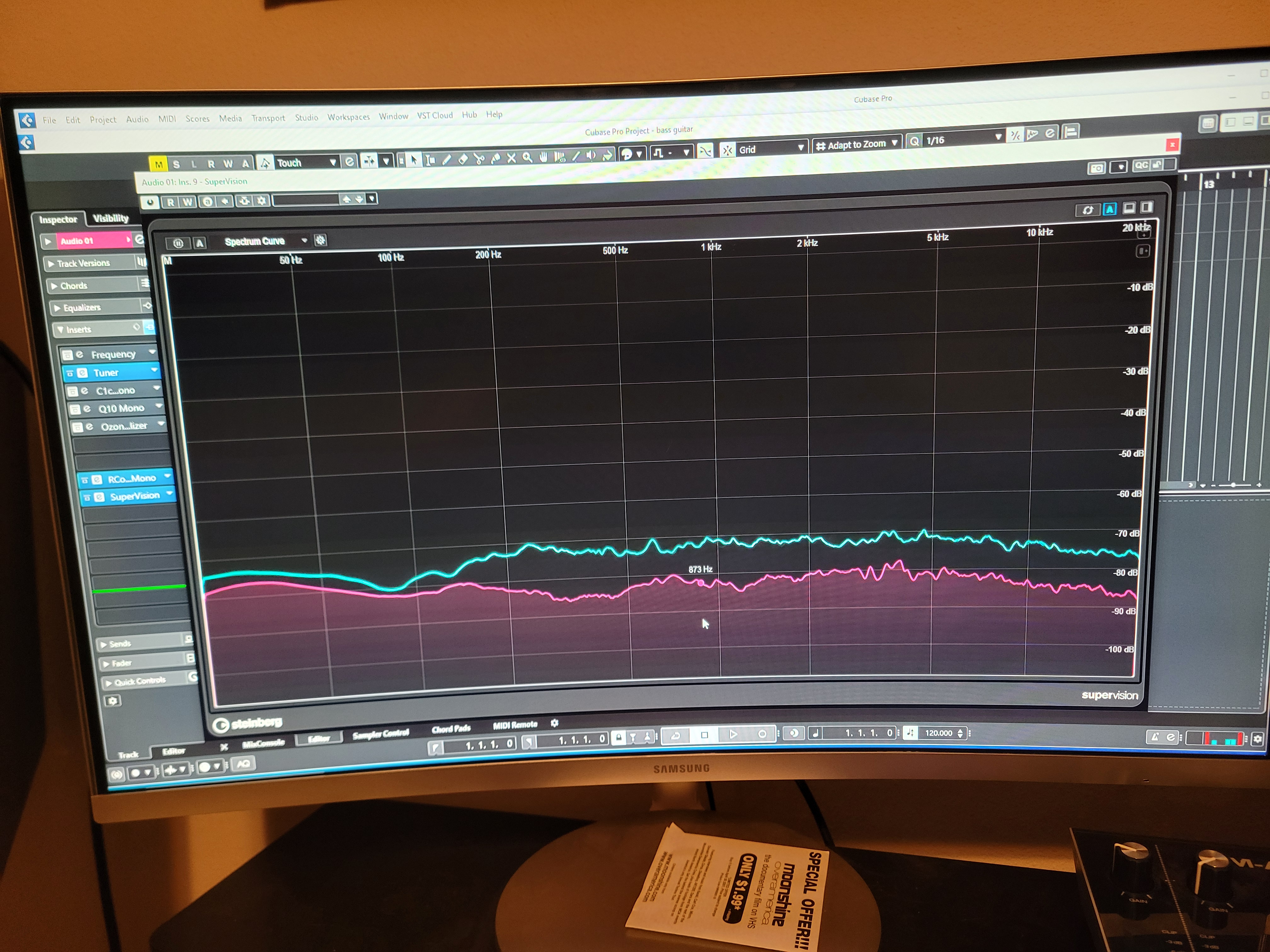Open the Transport menu

click(x=268, y=118)
